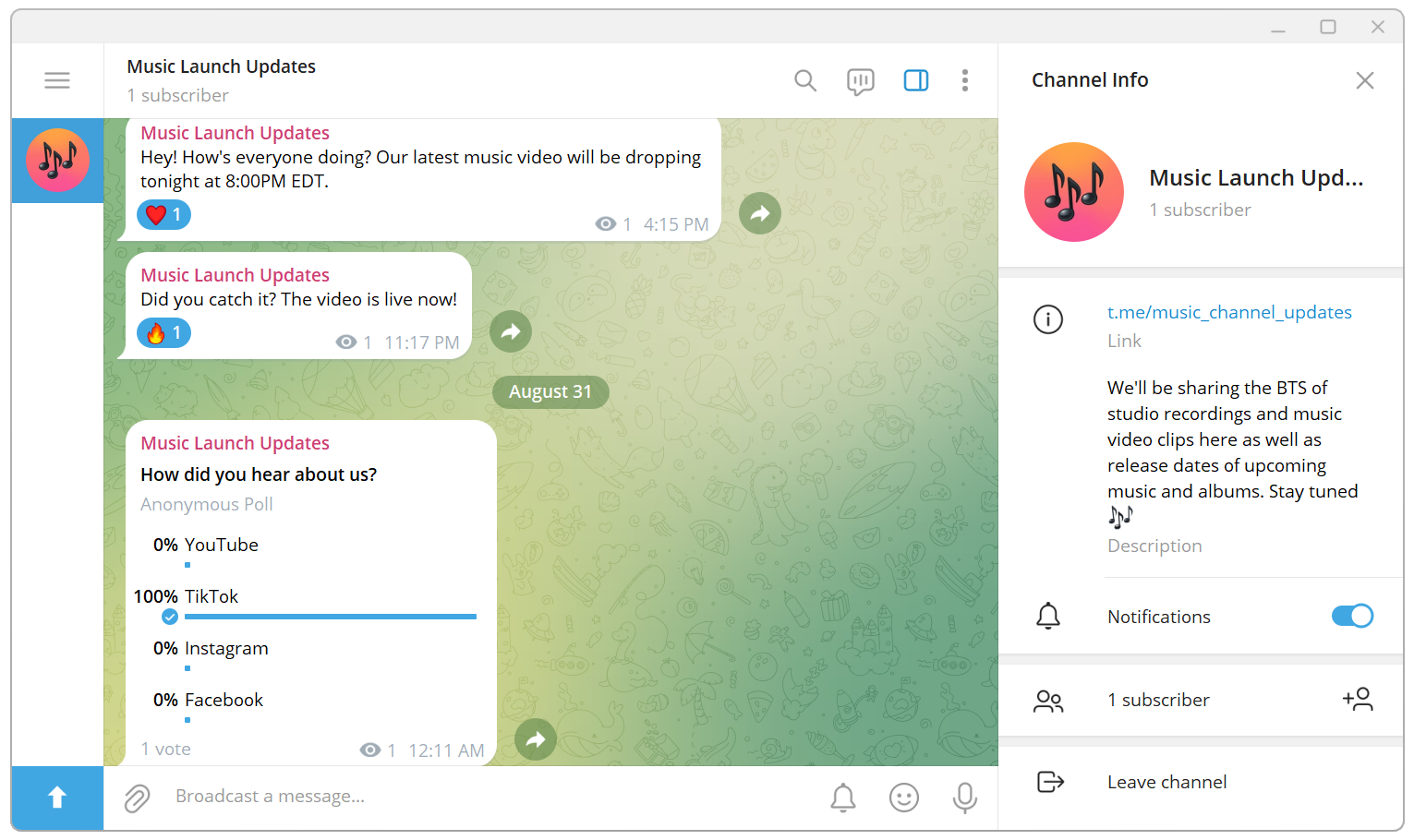Click the channel title in chat header
Screen dimensions: 1414x840
(x=222, y=66)
